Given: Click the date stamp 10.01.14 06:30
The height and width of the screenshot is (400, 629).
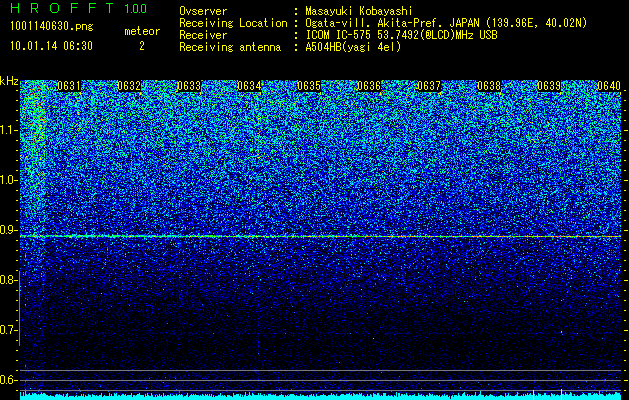Looking at the screenshot, I should (x=51, y=46).
